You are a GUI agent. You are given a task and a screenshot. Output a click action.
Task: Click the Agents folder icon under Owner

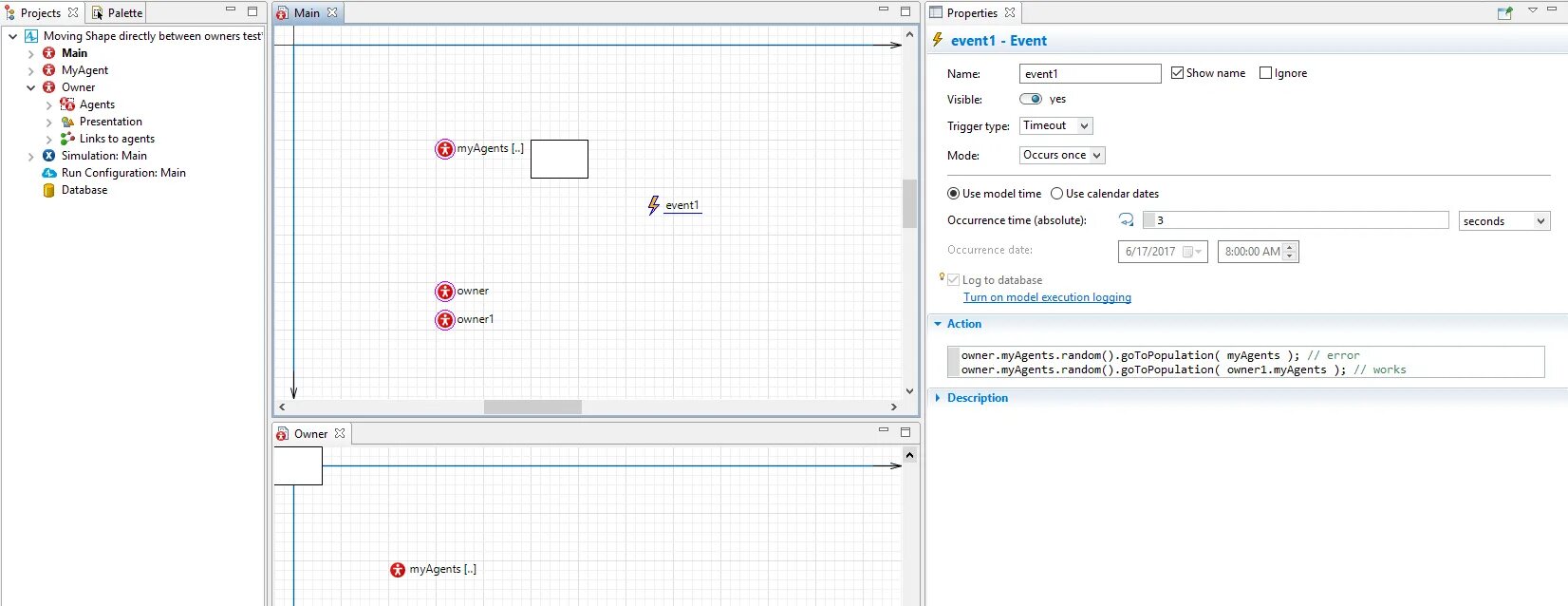click(67, 104)
